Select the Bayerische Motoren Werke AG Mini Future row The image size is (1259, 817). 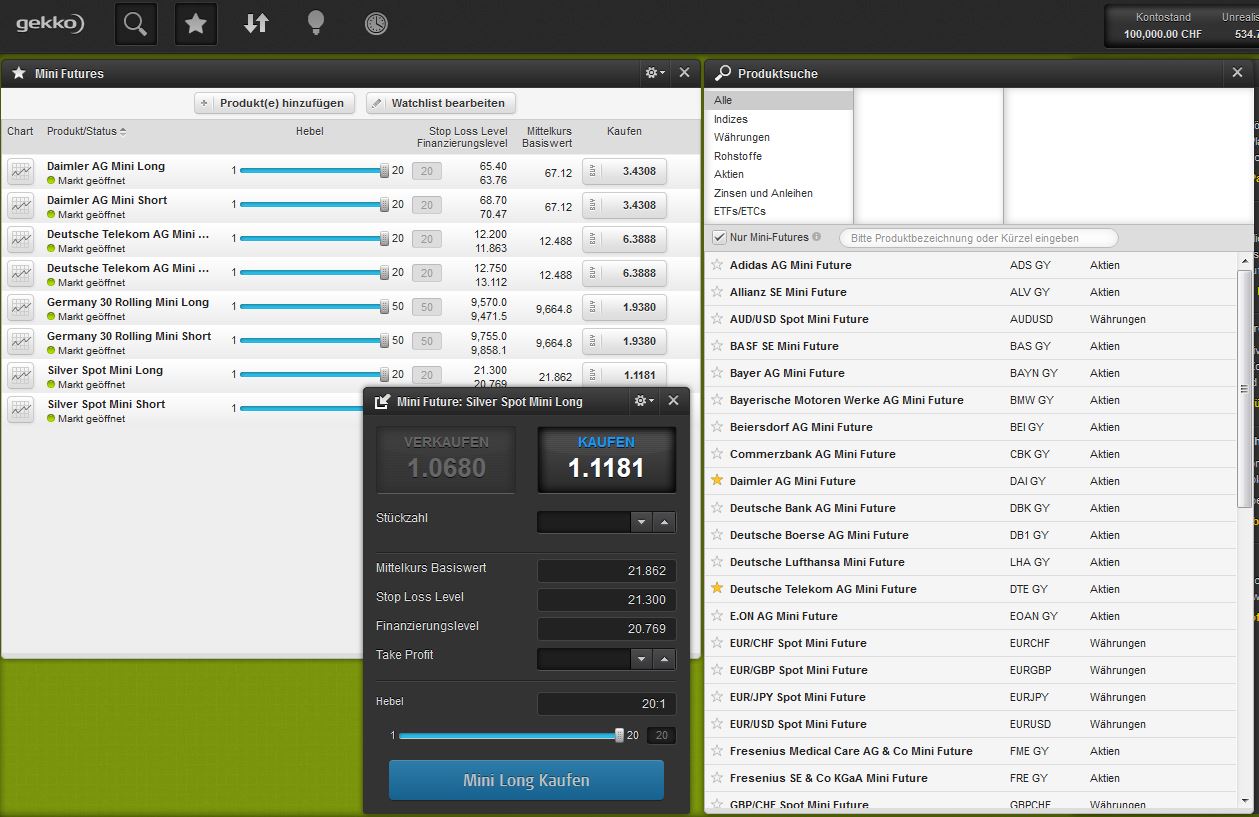(970, 400)
